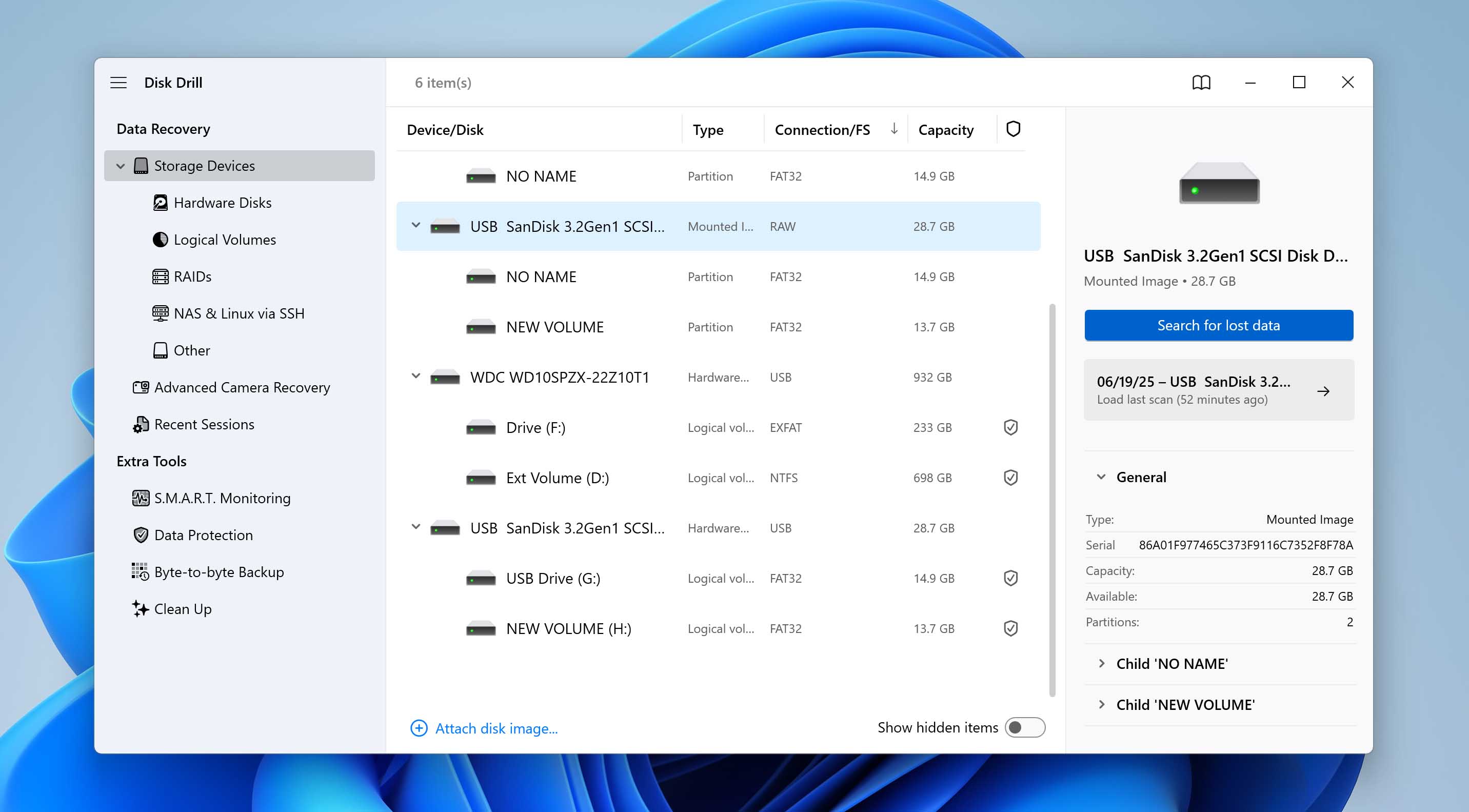Click the serial number value
The height and width of the screenshot is (812, 1469).
(1245, 545)
